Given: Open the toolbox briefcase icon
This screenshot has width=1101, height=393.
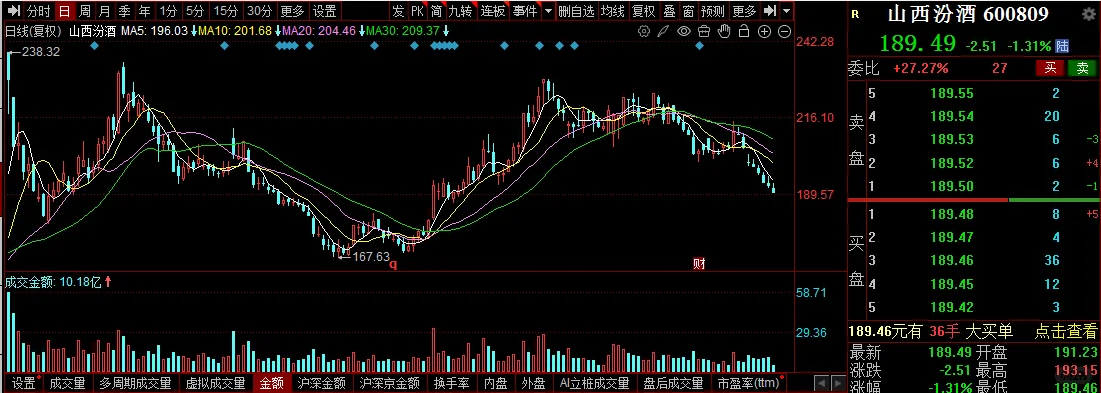Looking at the screenshot, I should click(x=704, y=31).
